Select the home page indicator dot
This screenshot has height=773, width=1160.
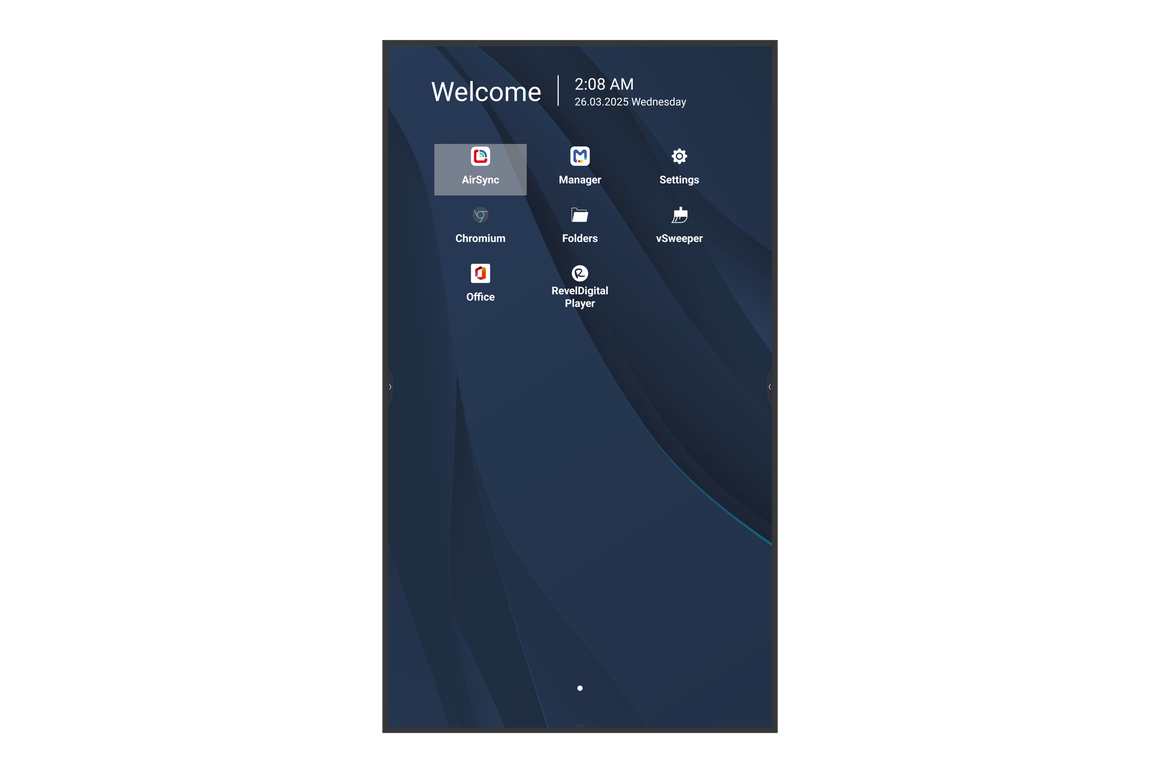pyautogui.click(x=580, y=688)
